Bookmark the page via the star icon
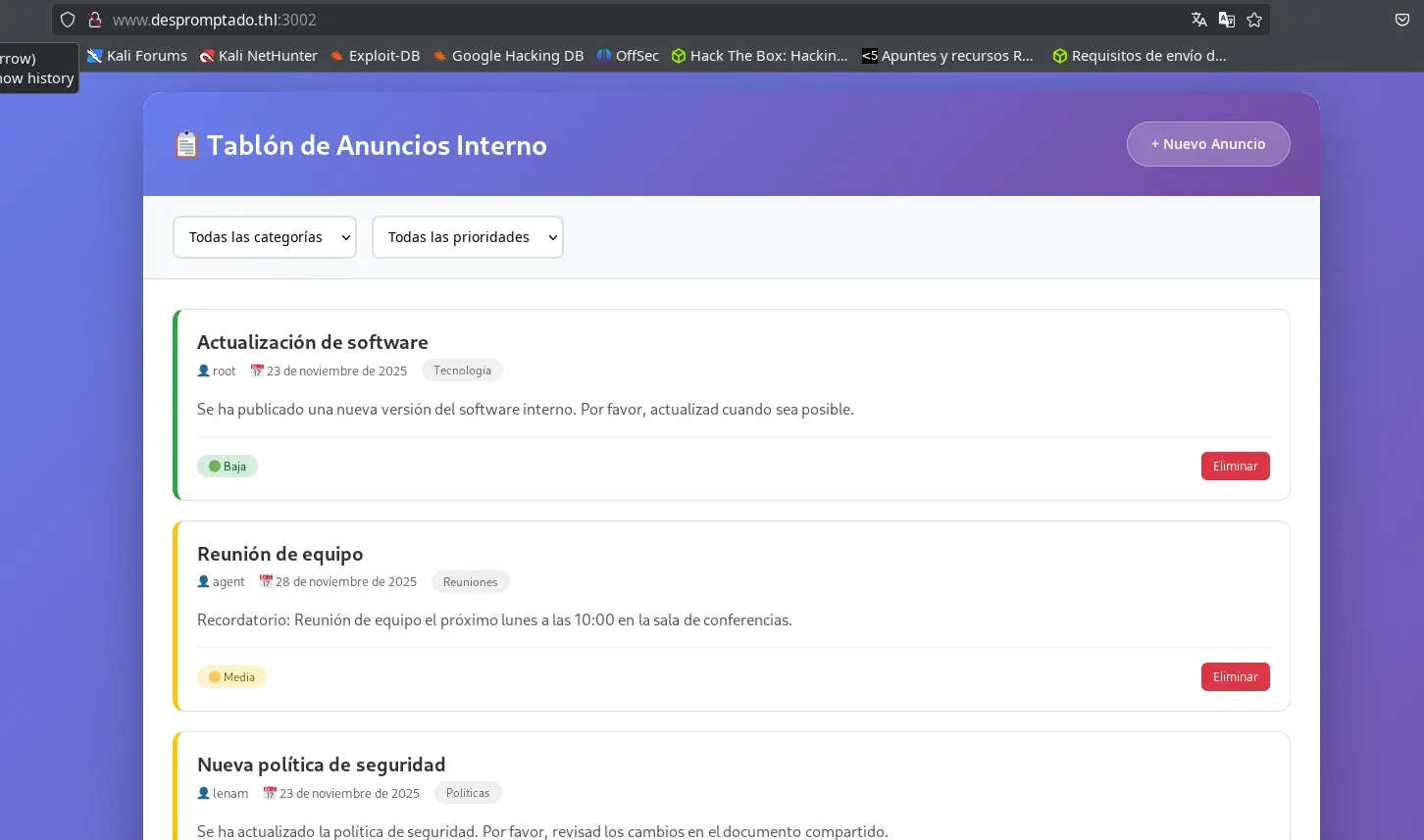 click(1254, 20)
